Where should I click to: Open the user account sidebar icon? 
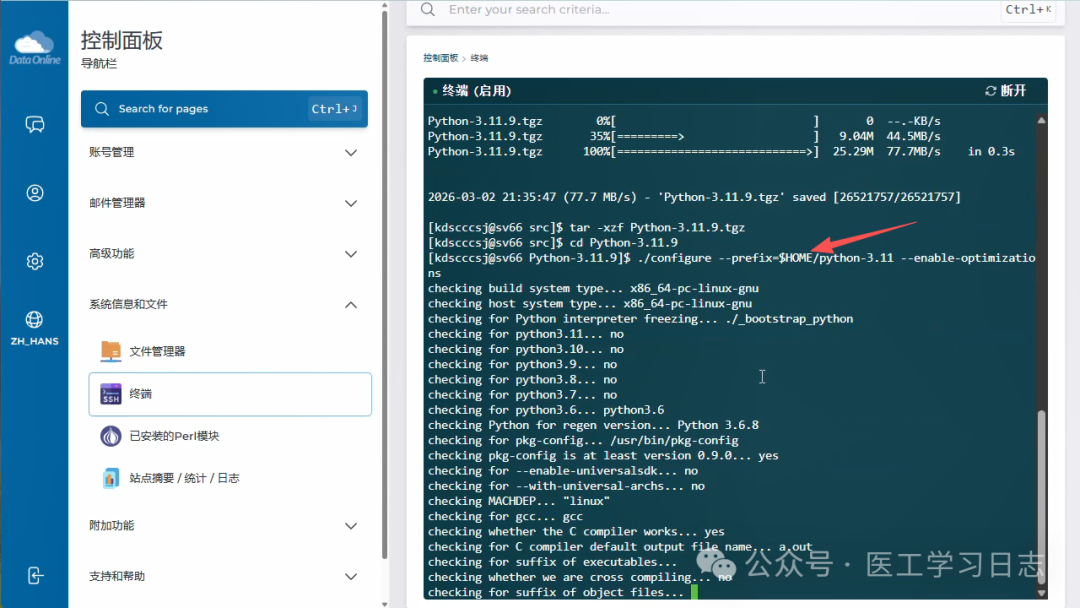(35, 193)
